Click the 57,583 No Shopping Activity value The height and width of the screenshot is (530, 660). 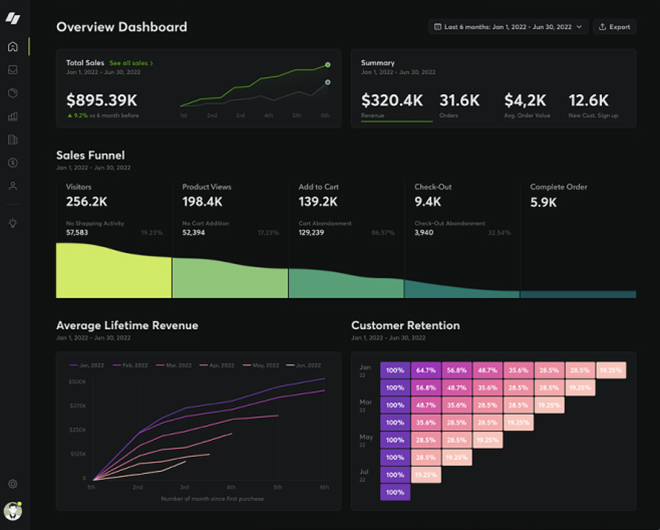point(77,232)
